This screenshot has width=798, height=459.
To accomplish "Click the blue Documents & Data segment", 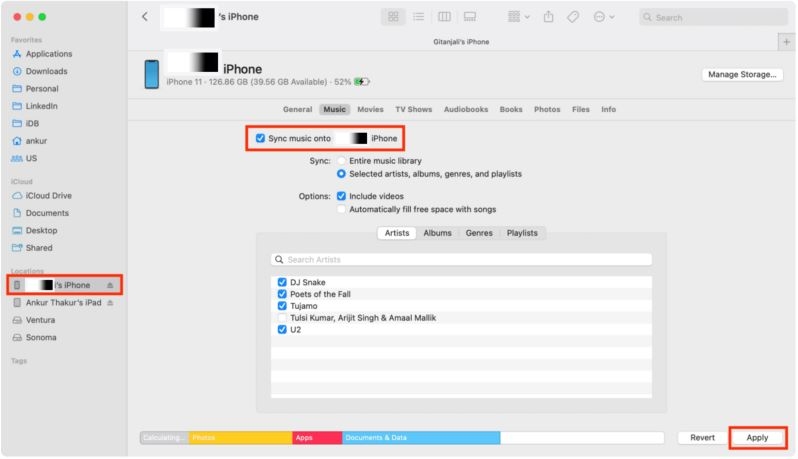I will (x=421, y=438).
